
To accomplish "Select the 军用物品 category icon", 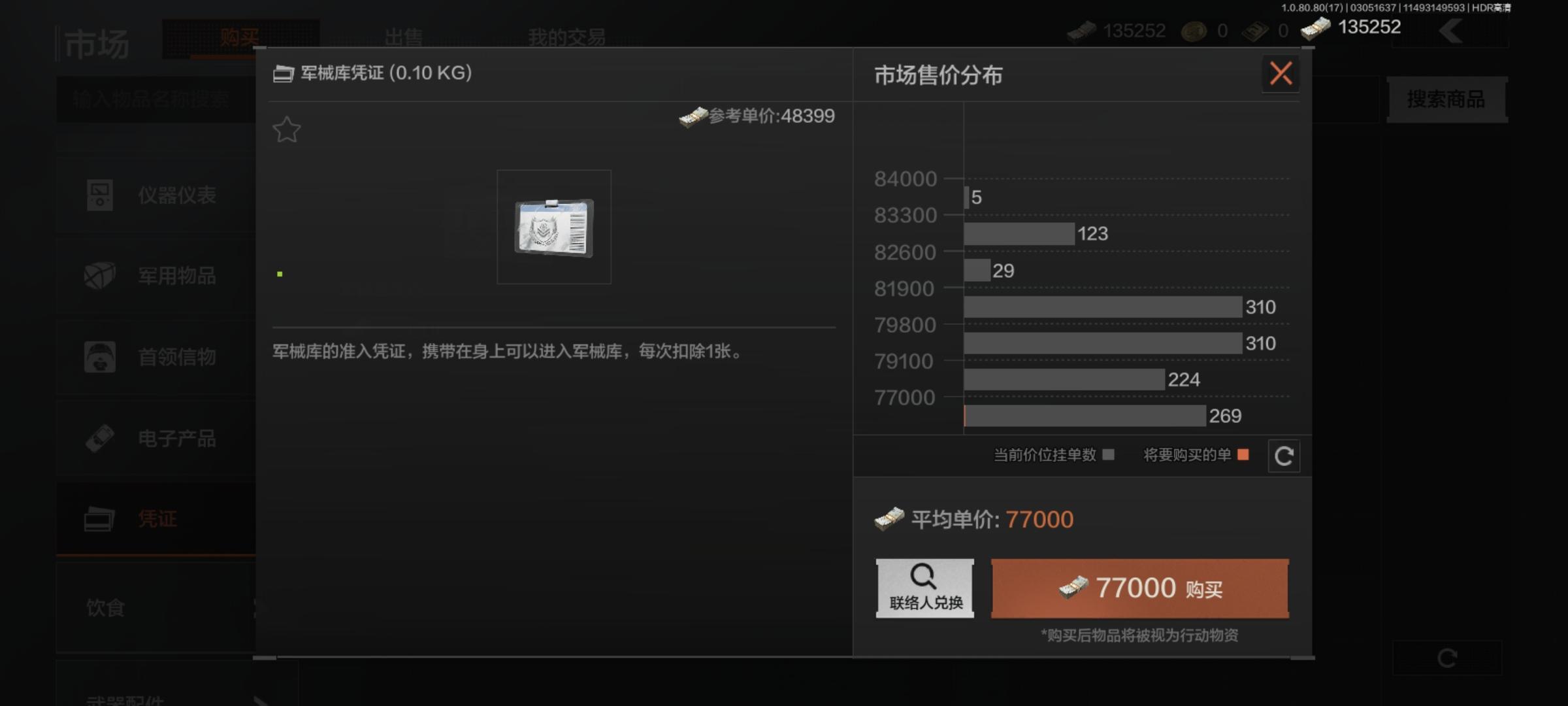I will [x=100, y=275].
